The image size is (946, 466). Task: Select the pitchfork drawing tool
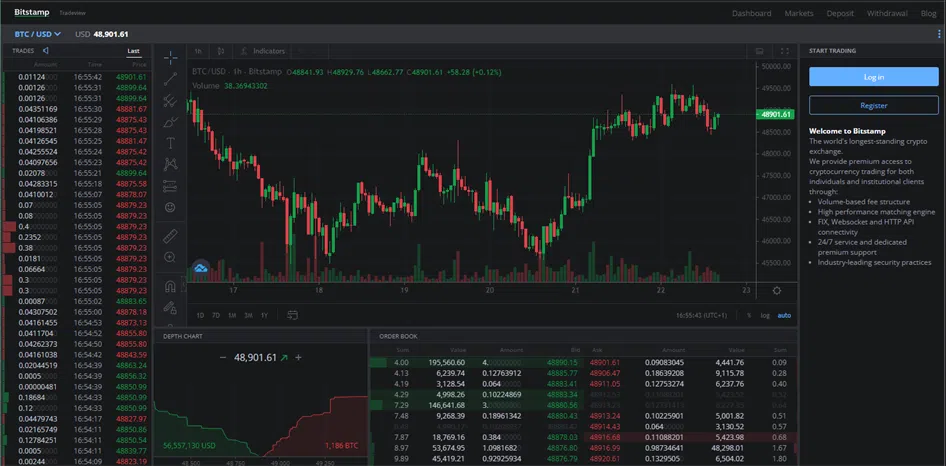(x=171, y=100)
